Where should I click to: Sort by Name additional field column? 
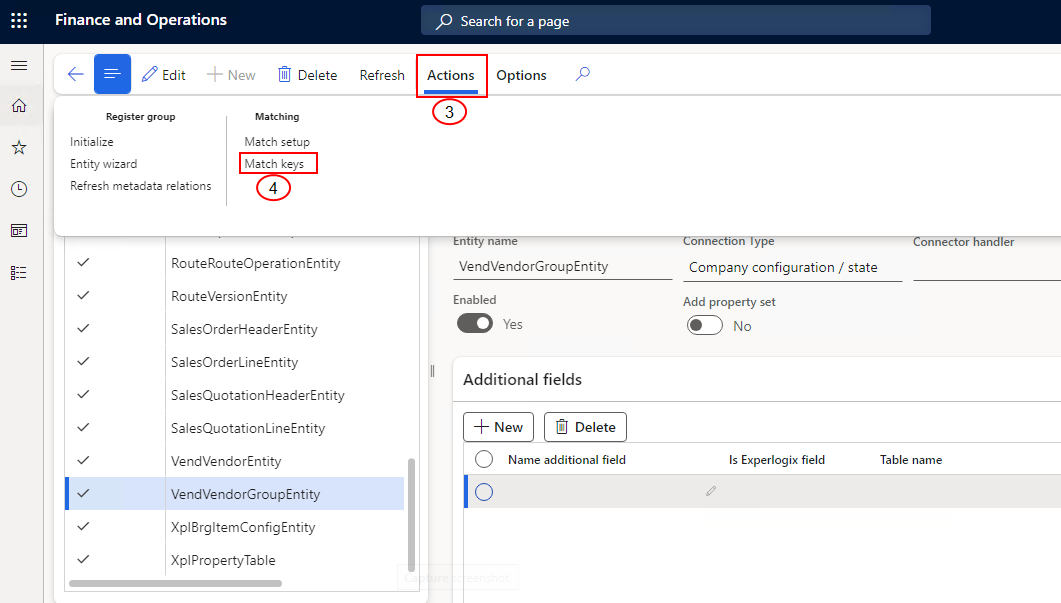(x=567, y=460)
